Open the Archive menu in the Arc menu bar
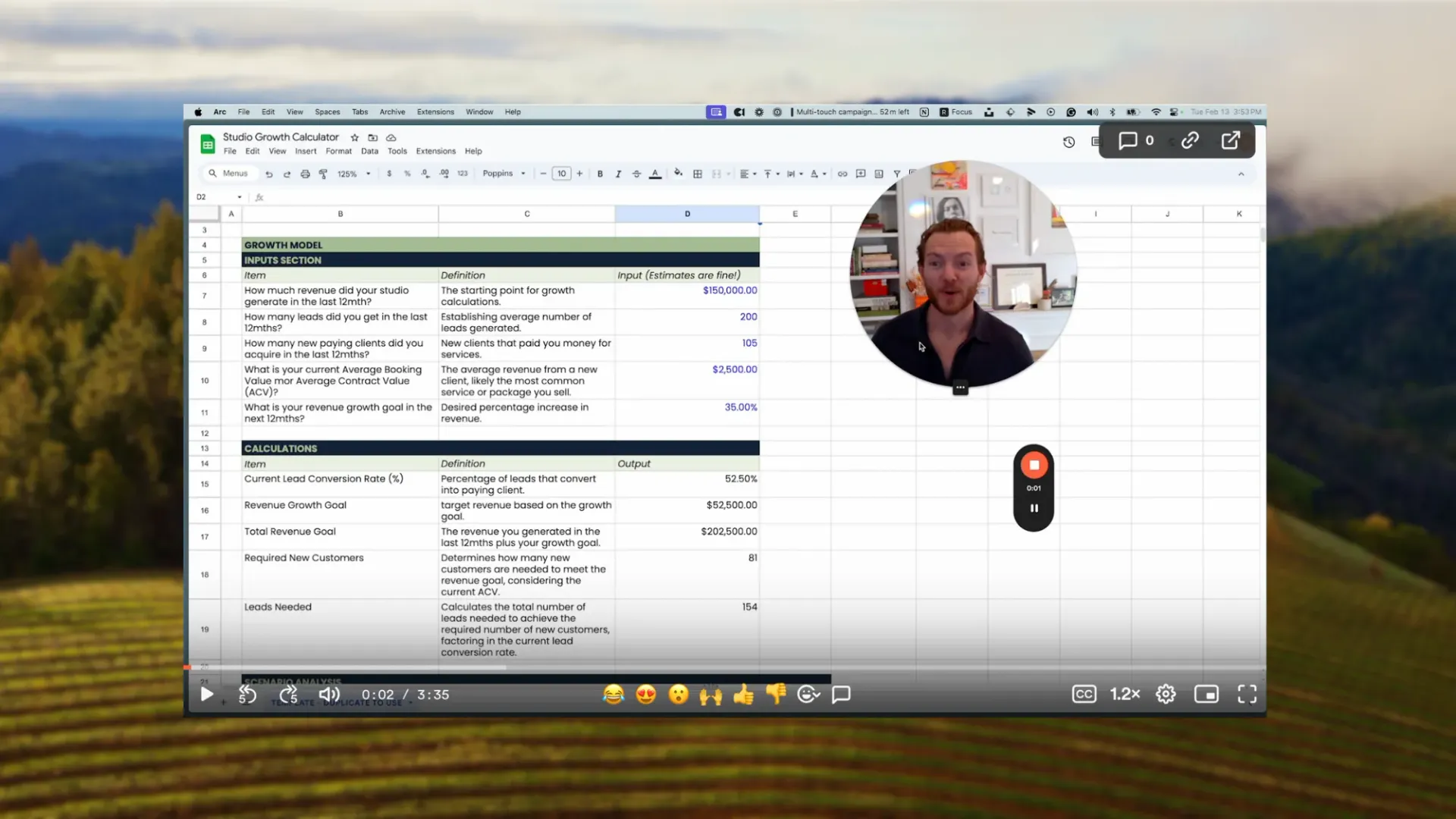 pos(392,111)
